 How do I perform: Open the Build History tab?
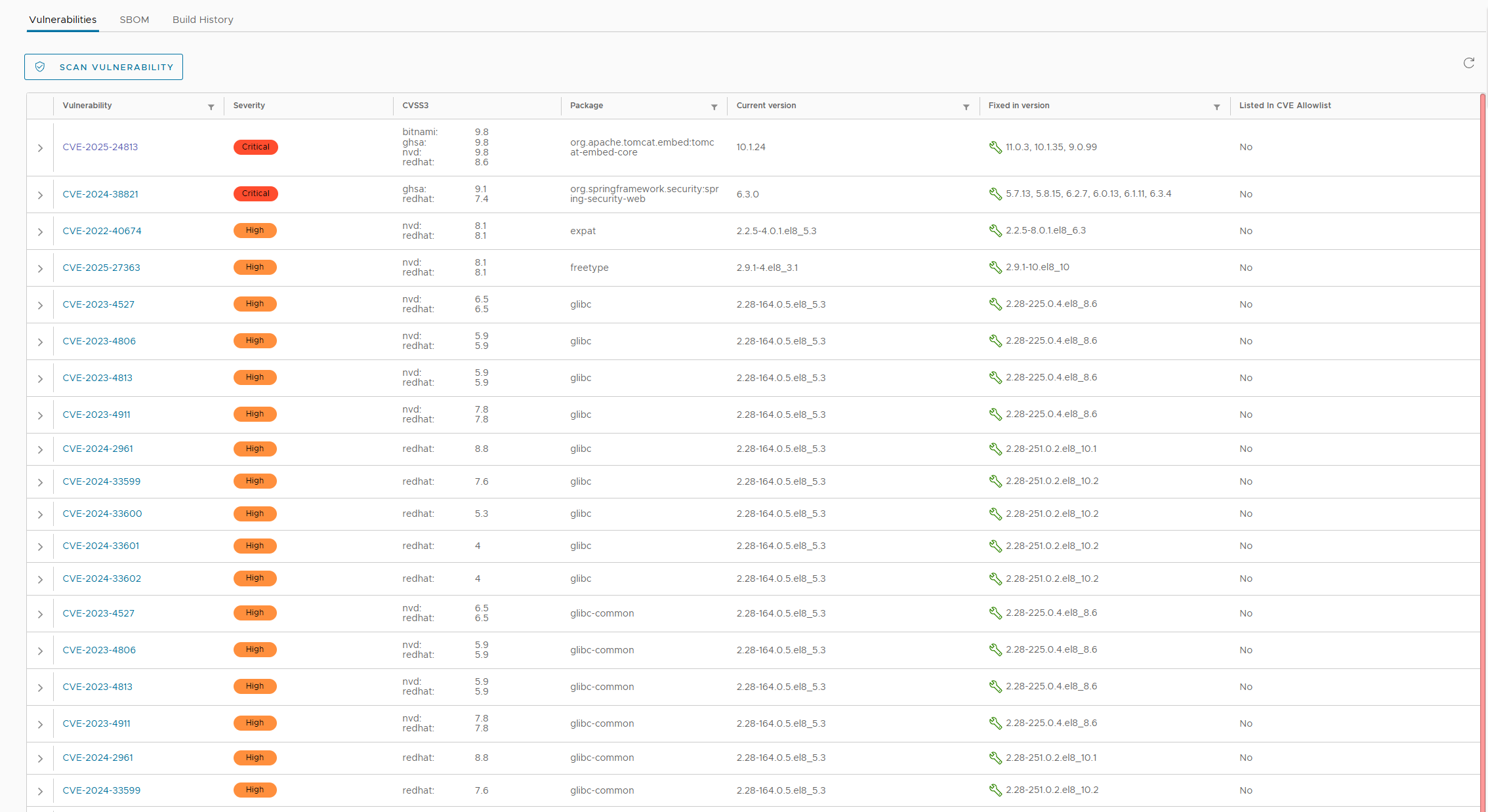203,20
